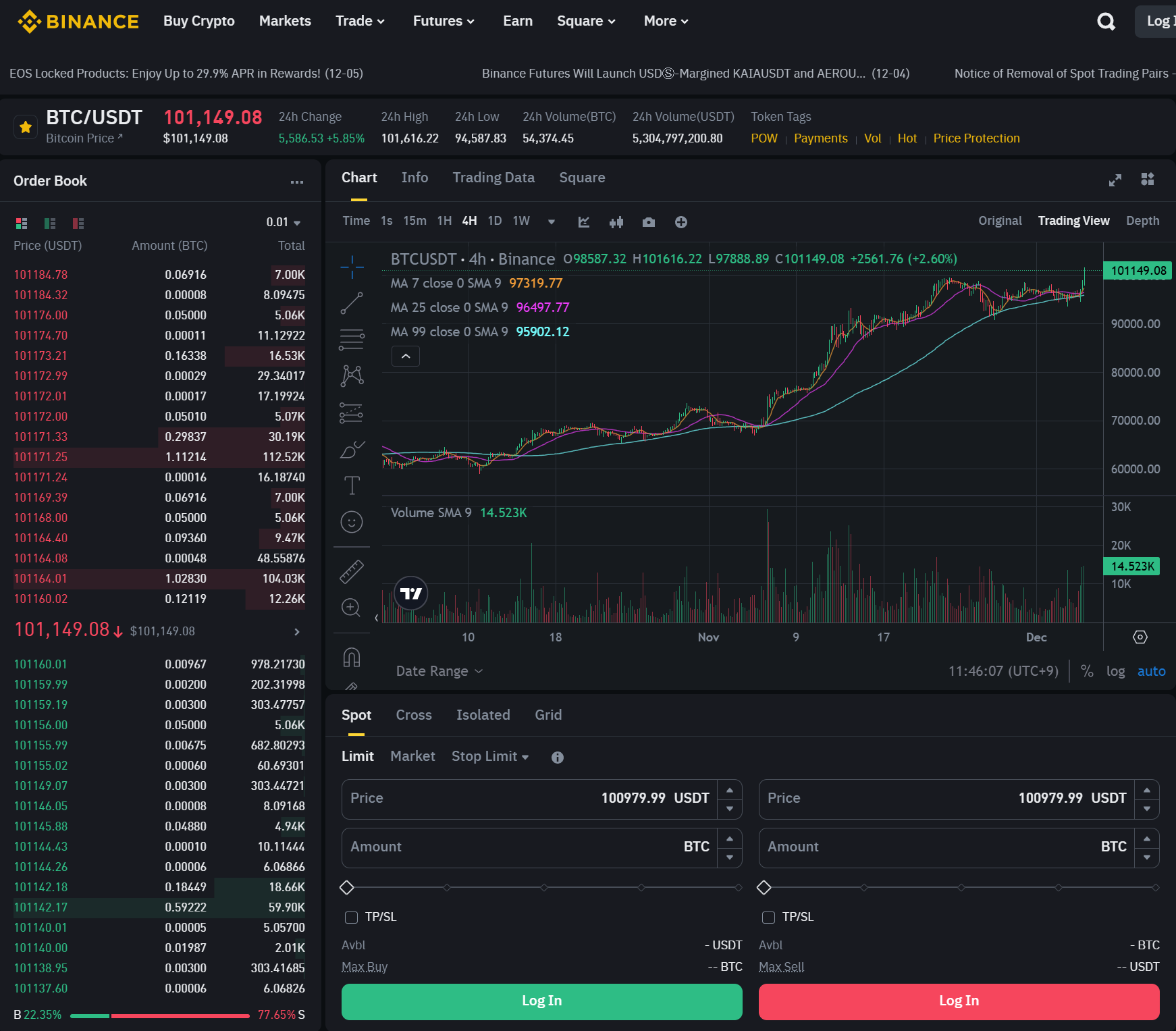Take a chart snapshot with camera icon

coord(649,222)
